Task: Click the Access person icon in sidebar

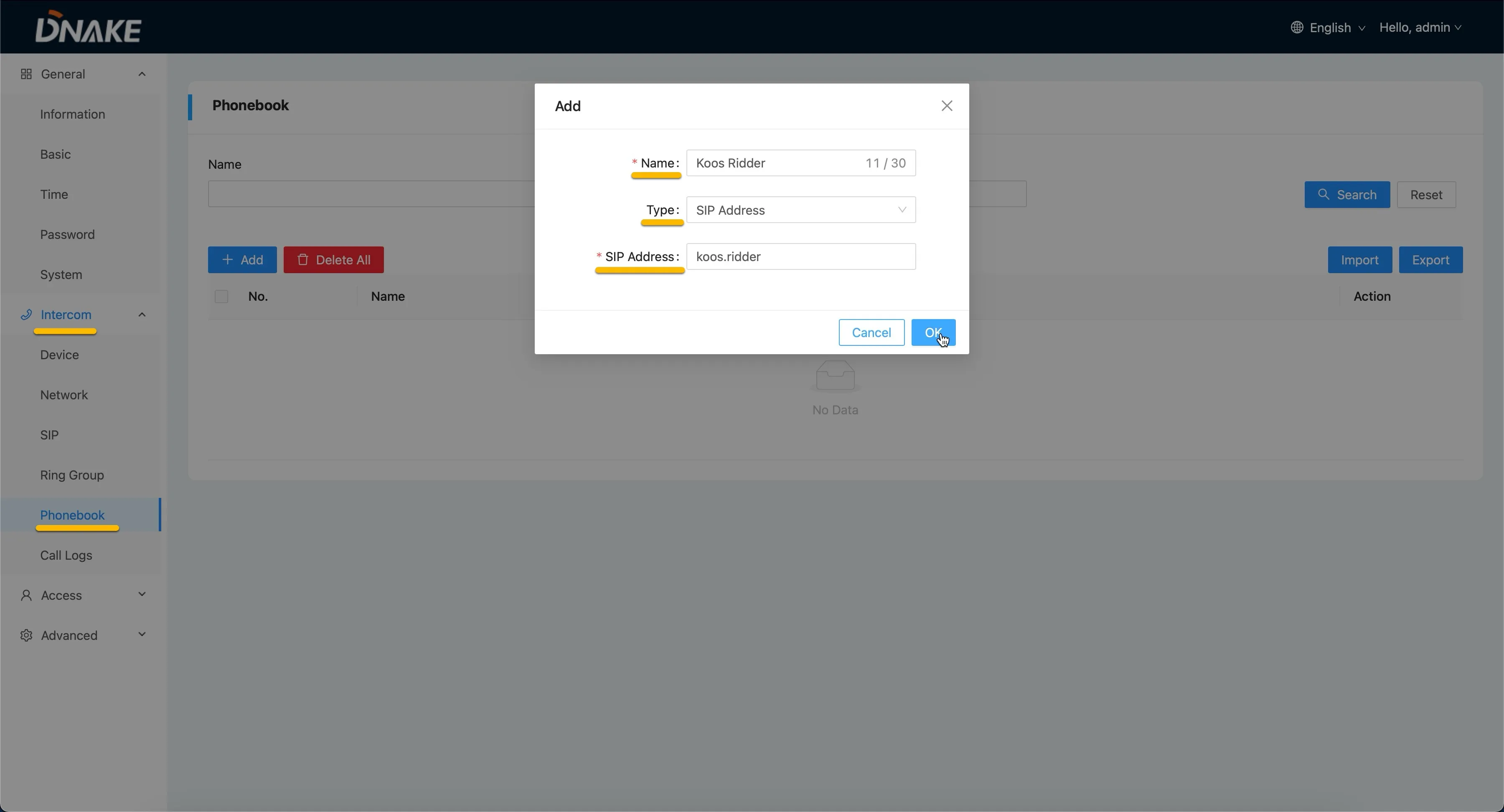Action: [25, 596]
